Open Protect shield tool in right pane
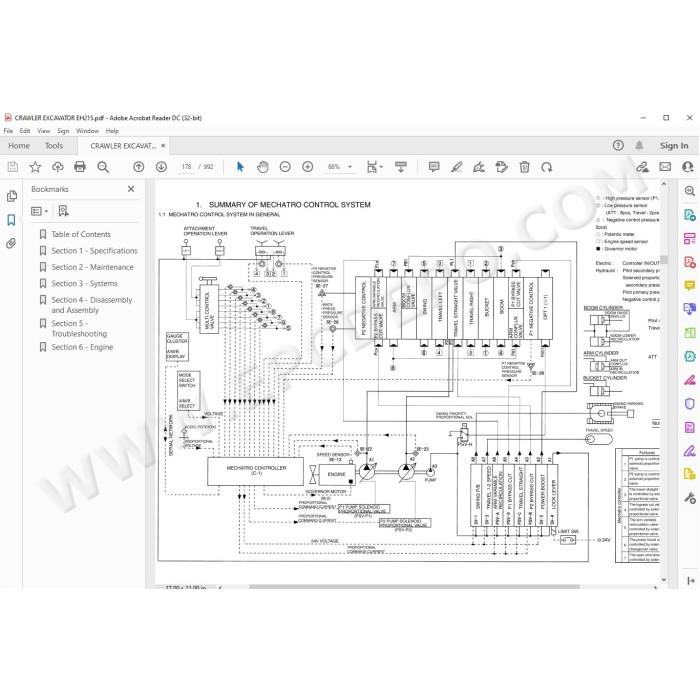Viewport: 700px width, 700px height. tap(690, 404)
